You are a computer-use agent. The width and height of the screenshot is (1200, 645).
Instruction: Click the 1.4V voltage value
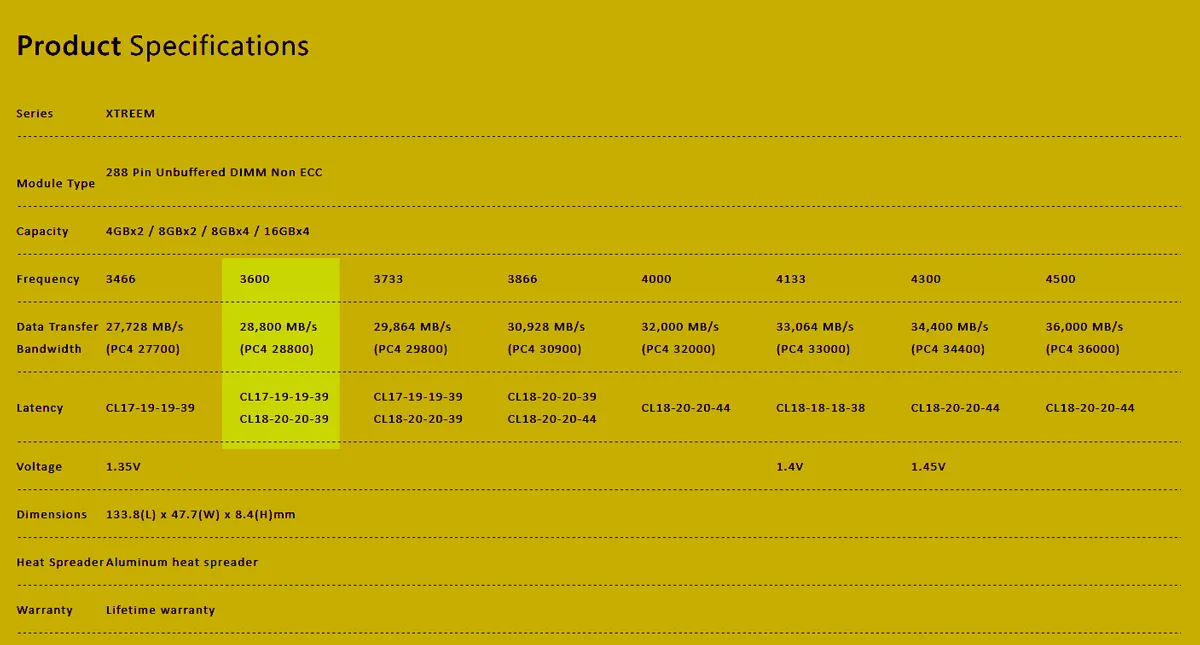[792, 467]
